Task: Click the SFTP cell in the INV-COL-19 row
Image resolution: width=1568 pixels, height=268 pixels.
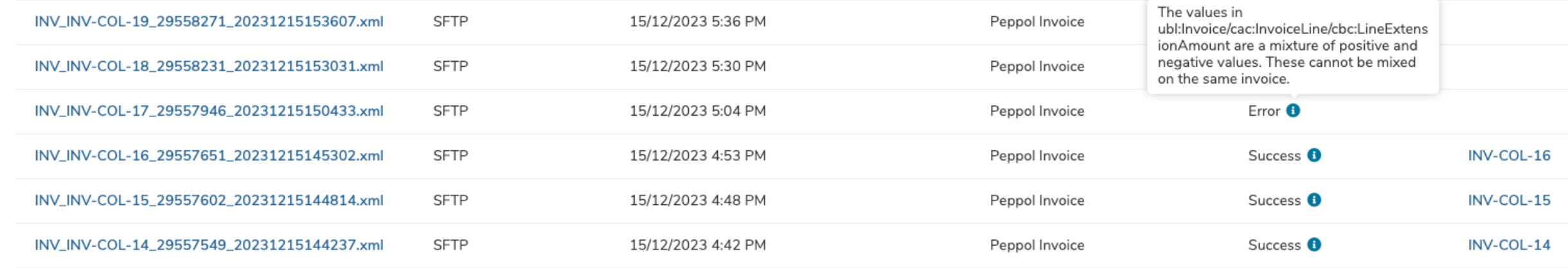Action: point(450,21)
